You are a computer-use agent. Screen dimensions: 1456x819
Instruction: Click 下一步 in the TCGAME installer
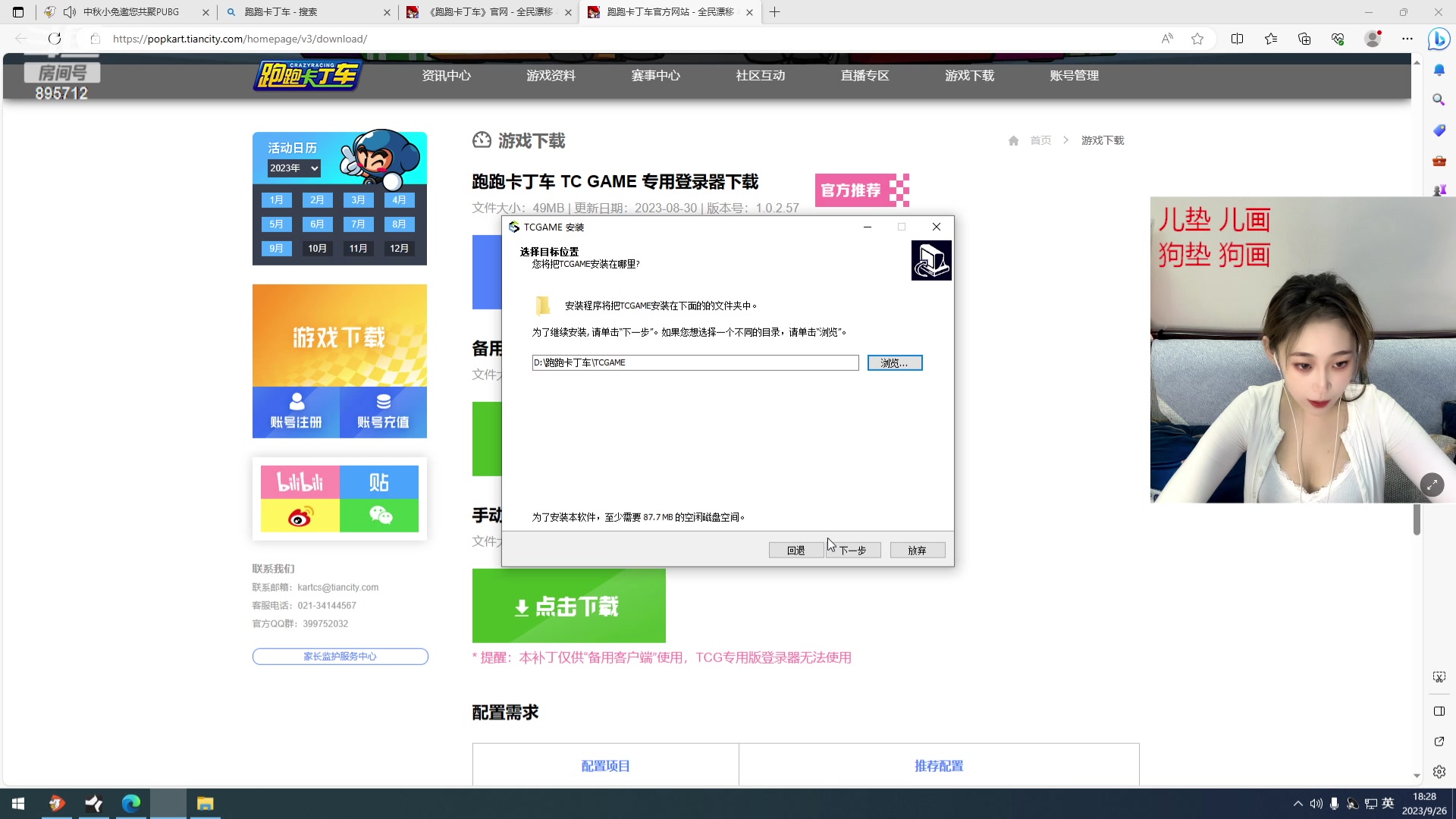coord(852,550)
